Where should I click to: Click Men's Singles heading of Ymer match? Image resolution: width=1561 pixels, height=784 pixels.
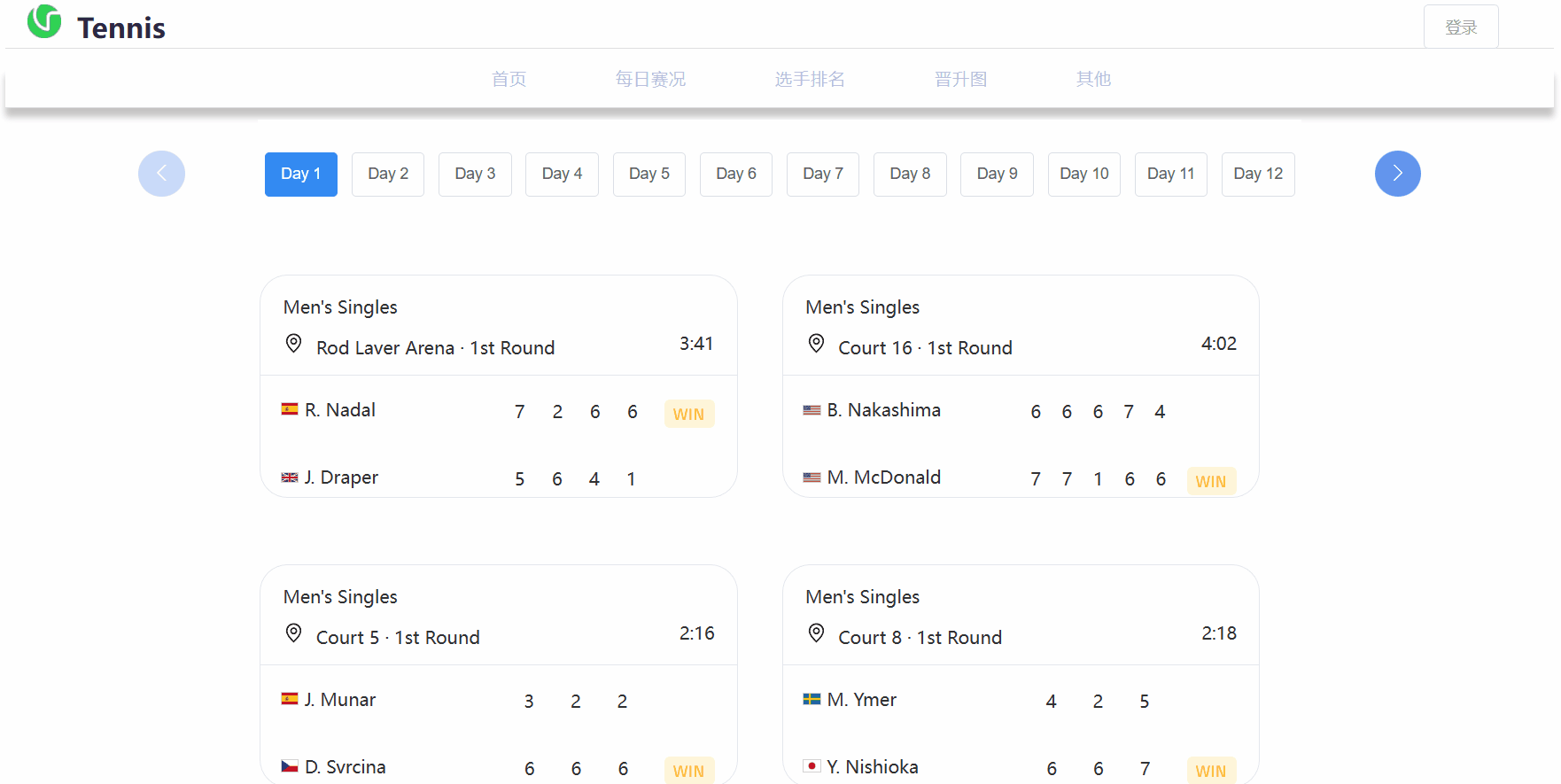pyautogui.click(x=863, y=597)
